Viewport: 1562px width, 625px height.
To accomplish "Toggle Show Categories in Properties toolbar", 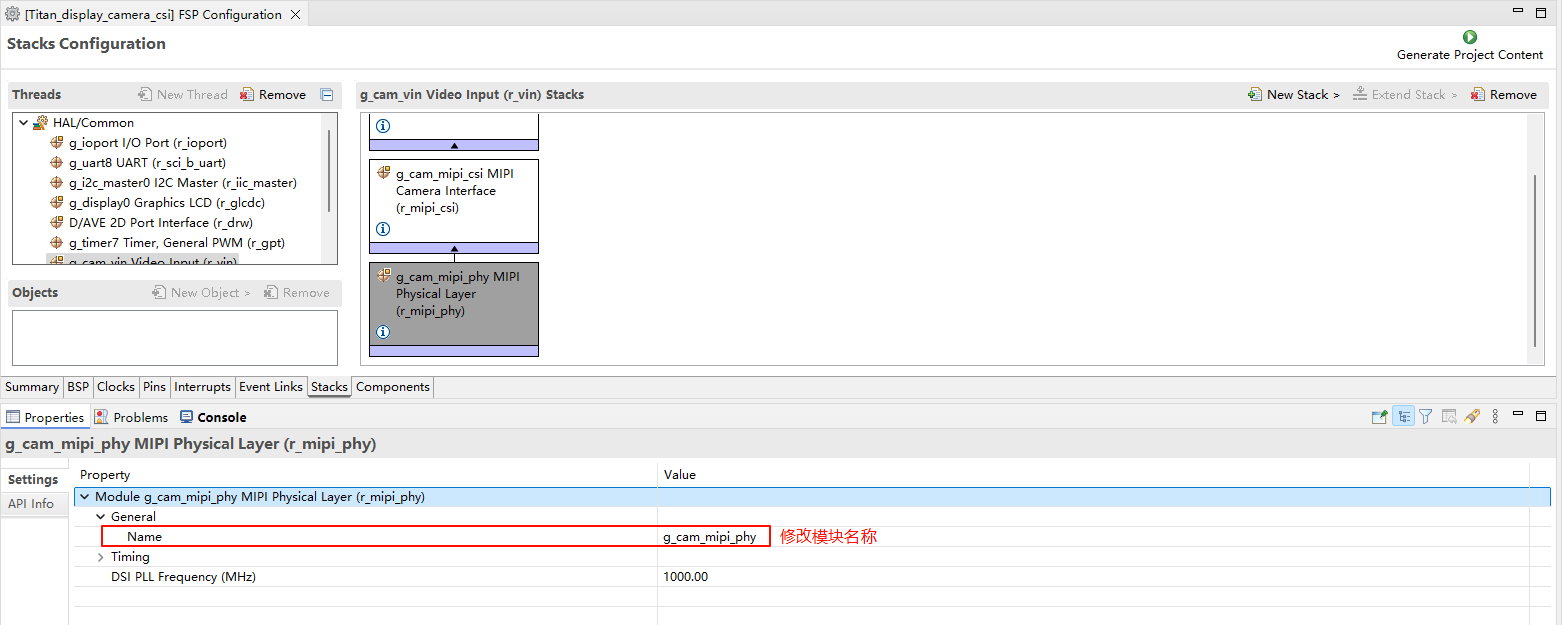I will (1403, 417).
